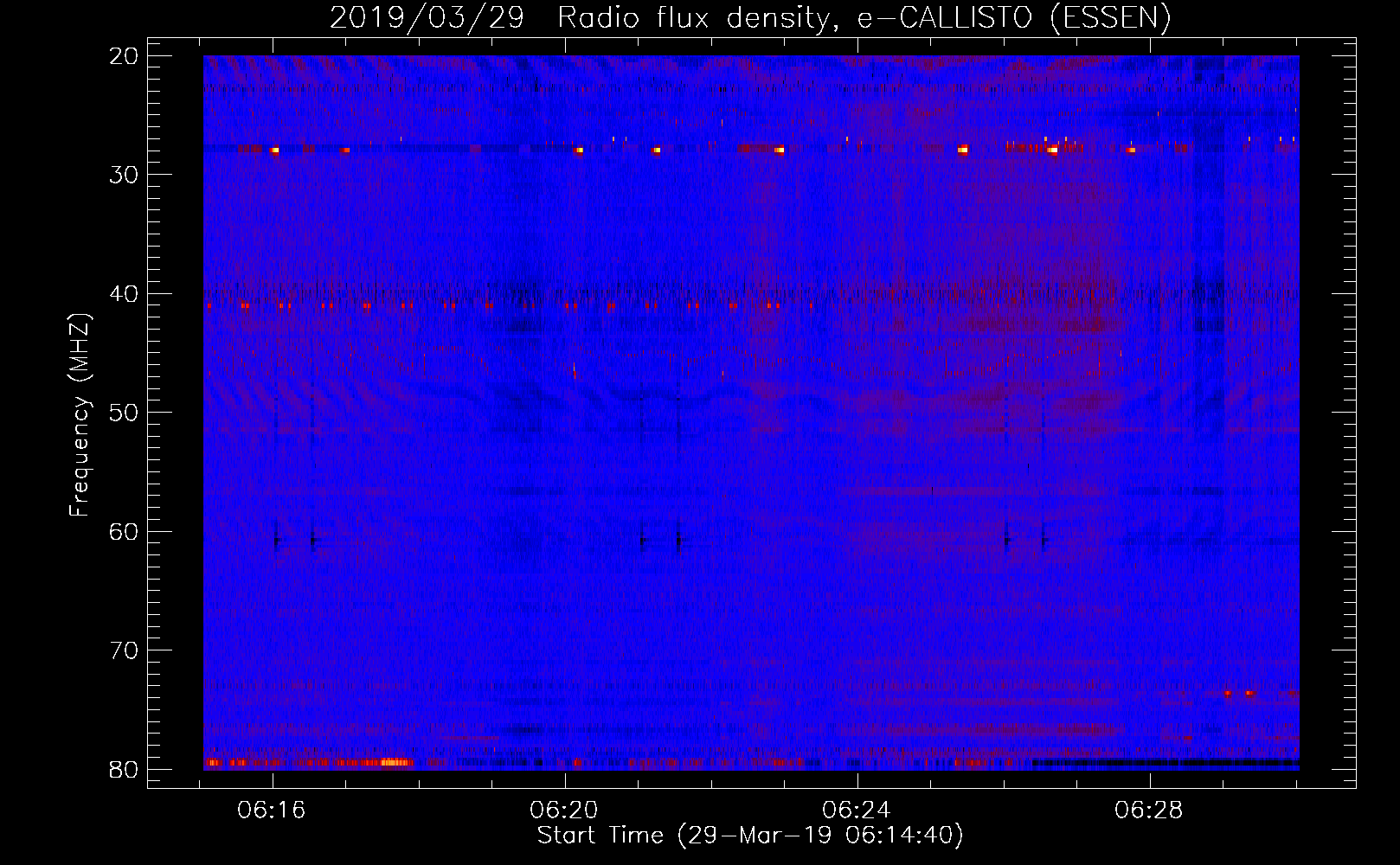Click the 30 MHz frequency tick label
The image size is (1400, 865).
click(125, 175)
